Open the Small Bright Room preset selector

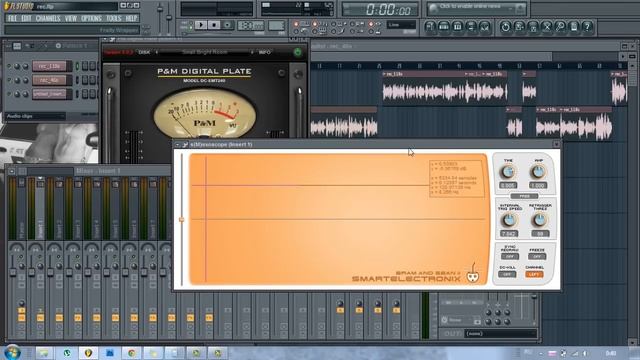[x=204, y=52]
